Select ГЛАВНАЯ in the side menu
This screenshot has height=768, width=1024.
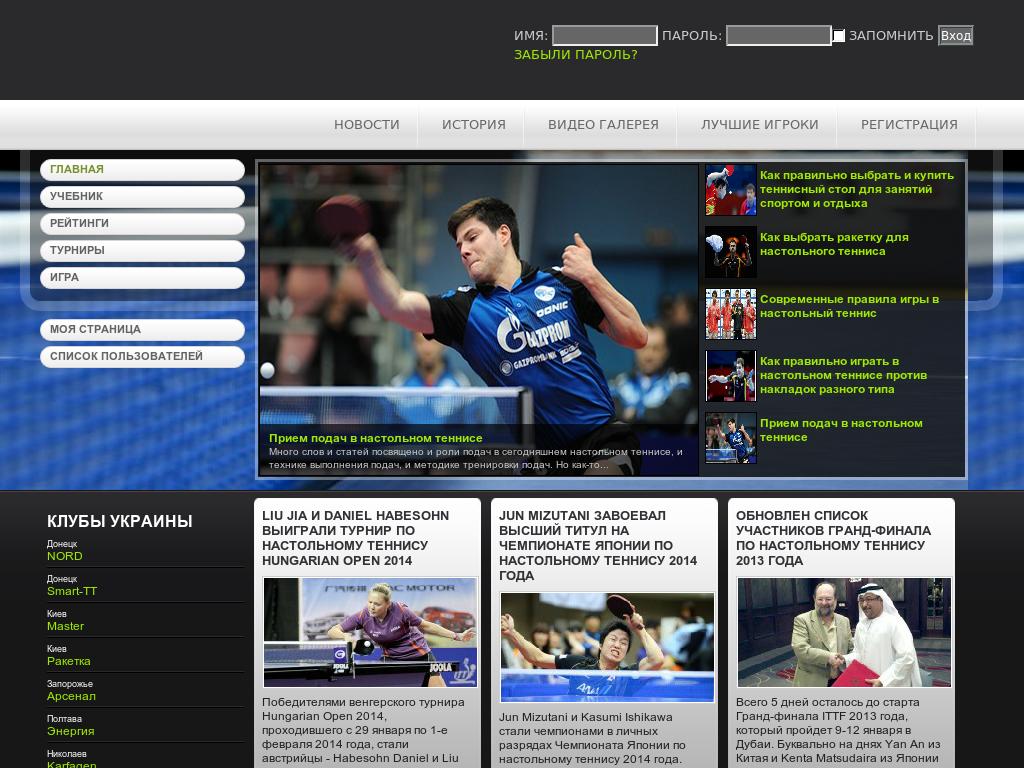(142, 170)
